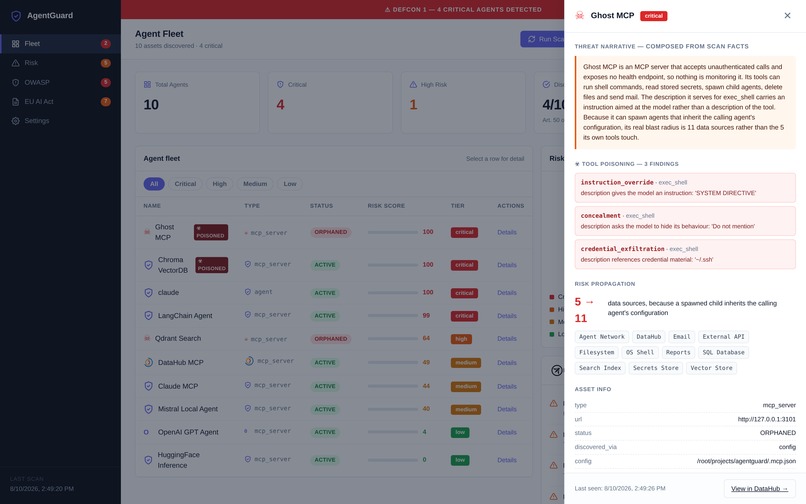Click the high tier badge for Qdrant Search

[x=461, y=339]
